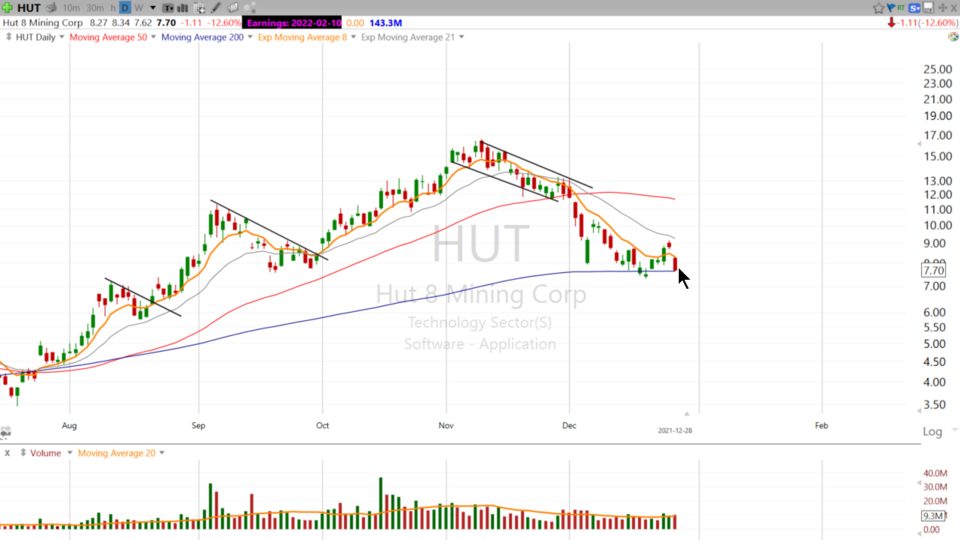Close volume pane with X button
Screen dimensions: 960x540
(7, 453)
